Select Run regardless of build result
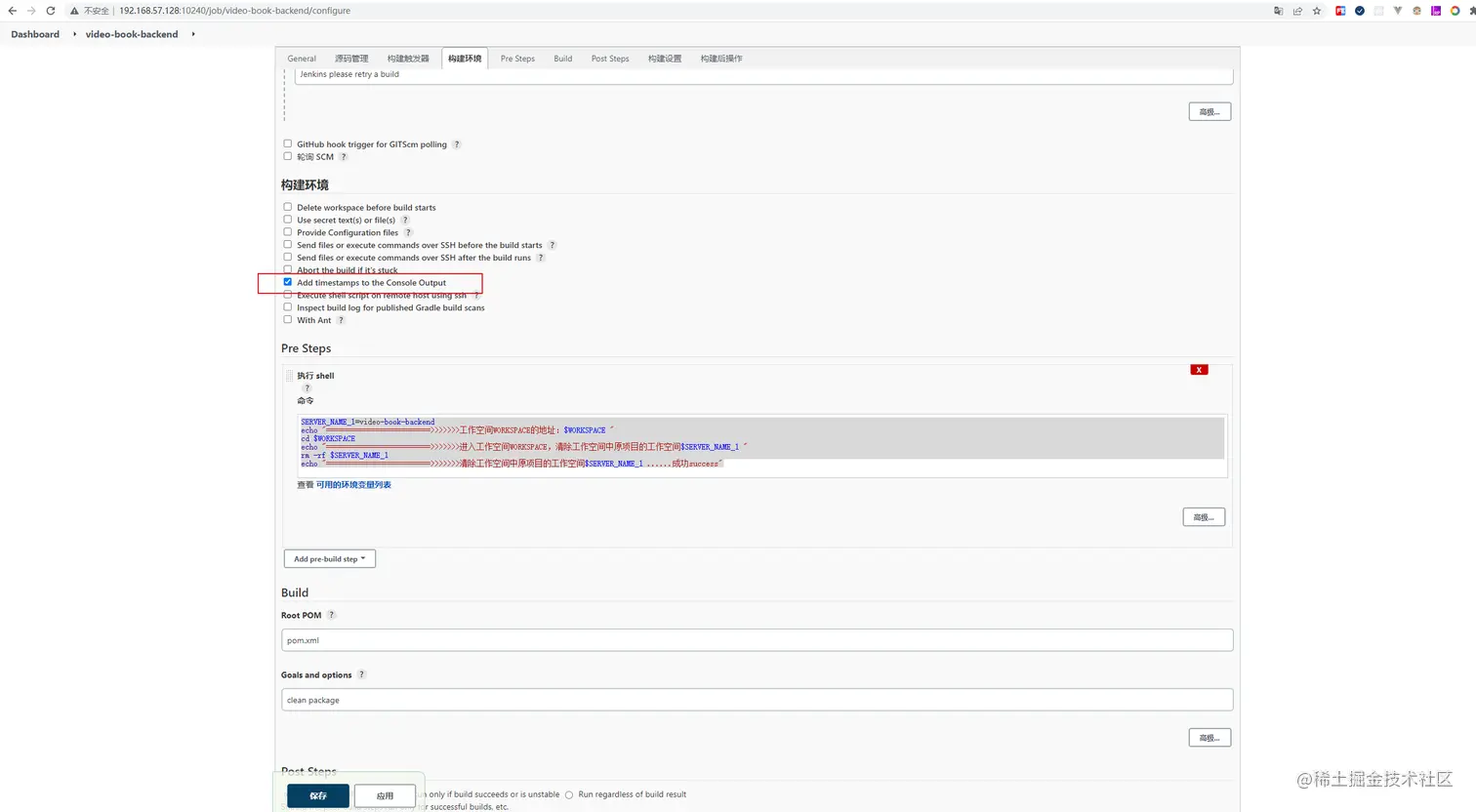1476x812 pixels. 569,795
